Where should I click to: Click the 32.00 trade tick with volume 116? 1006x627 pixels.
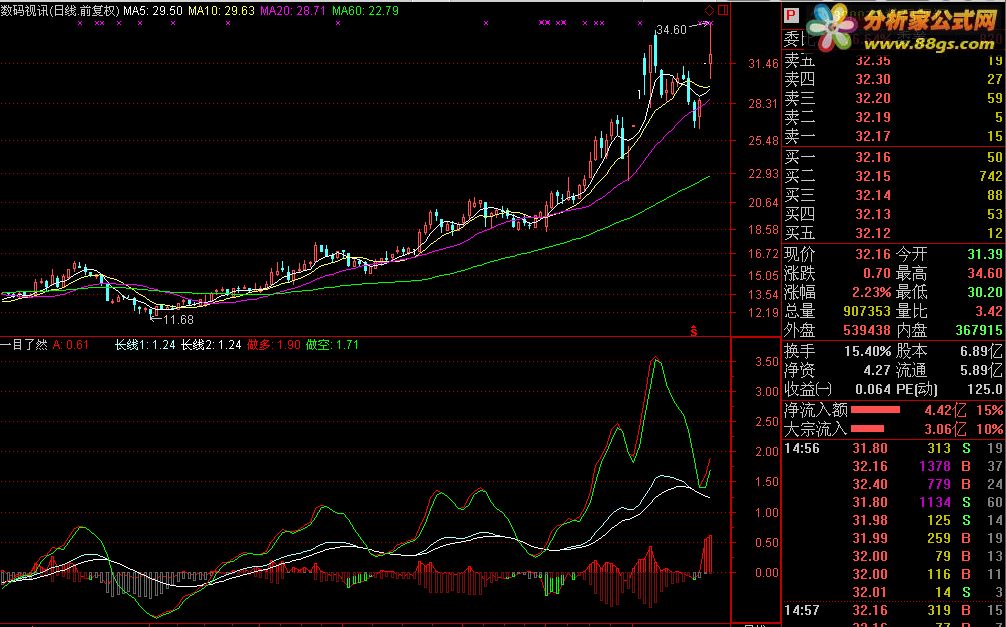(893, 574)
